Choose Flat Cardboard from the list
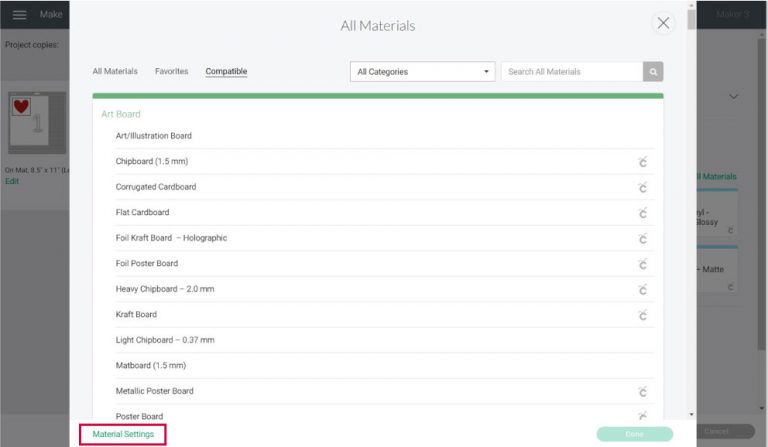This screenshot has height=447, width=768. 385,212
